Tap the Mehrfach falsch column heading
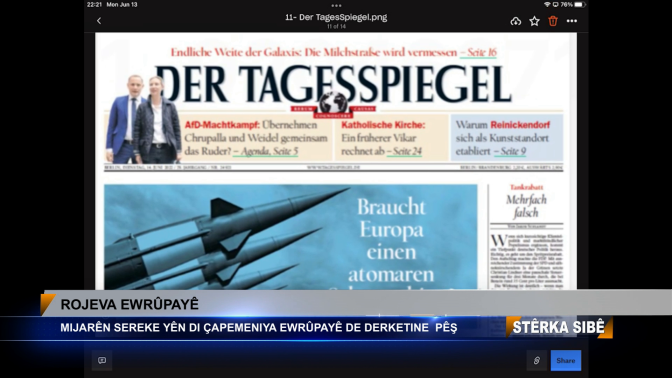Image resolution: width=672 pixels, height=378 pixels. tap(526, 206)
